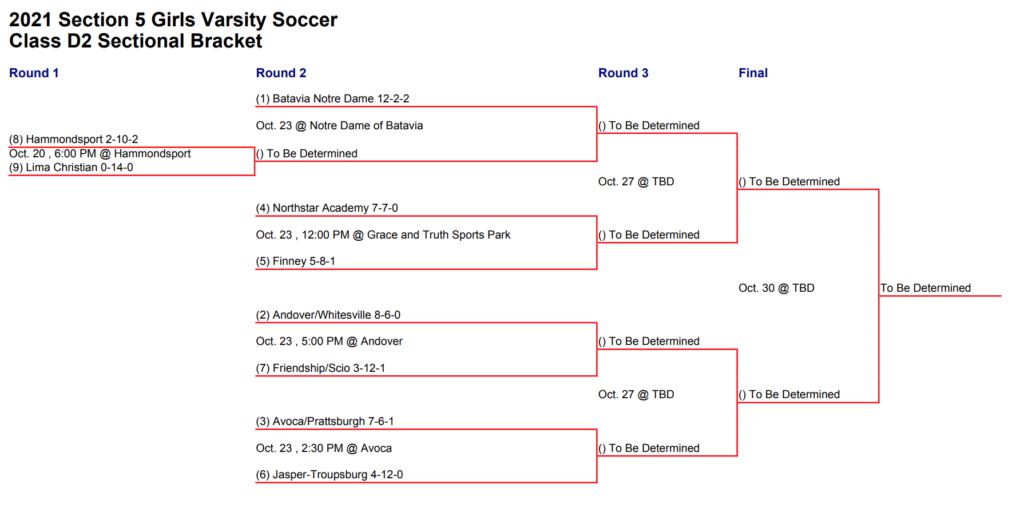Click the Round 2 column heading
This screenshot has height=508, width=1024.
(281, 73)
